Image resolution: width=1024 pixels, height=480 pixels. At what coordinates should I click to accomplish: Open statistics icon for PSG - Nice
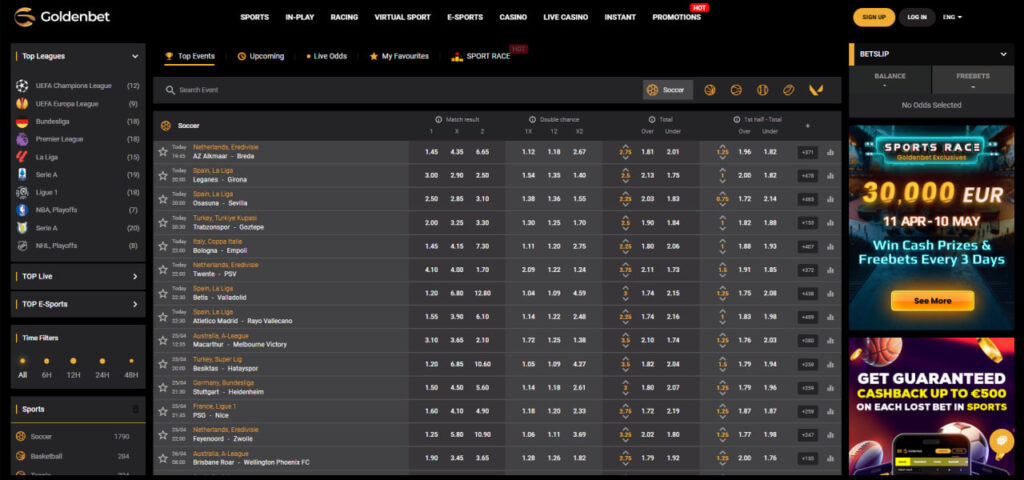(x=830, y=411)
